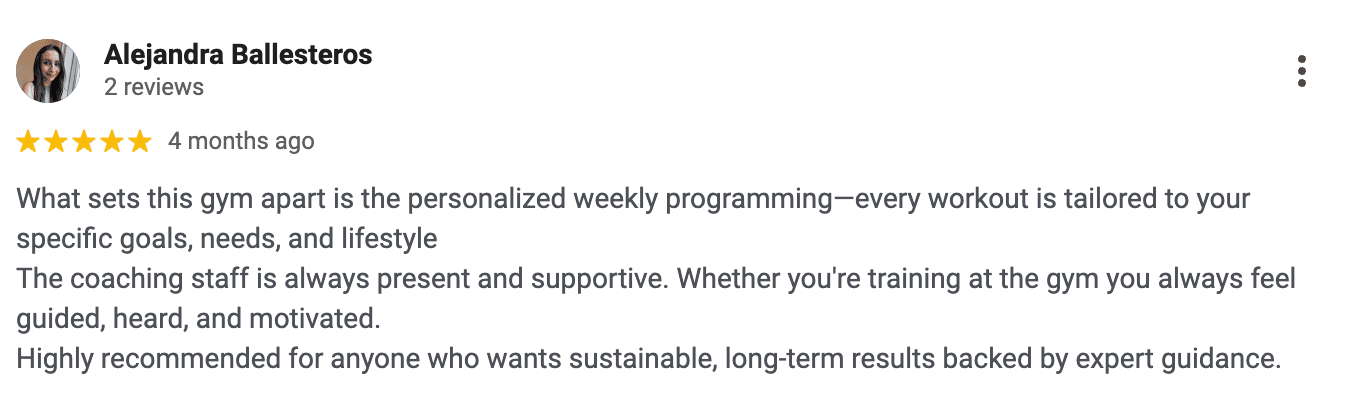1356x412 pixels.
Task: Click the fifth rating star
Action: coord(140,142)
